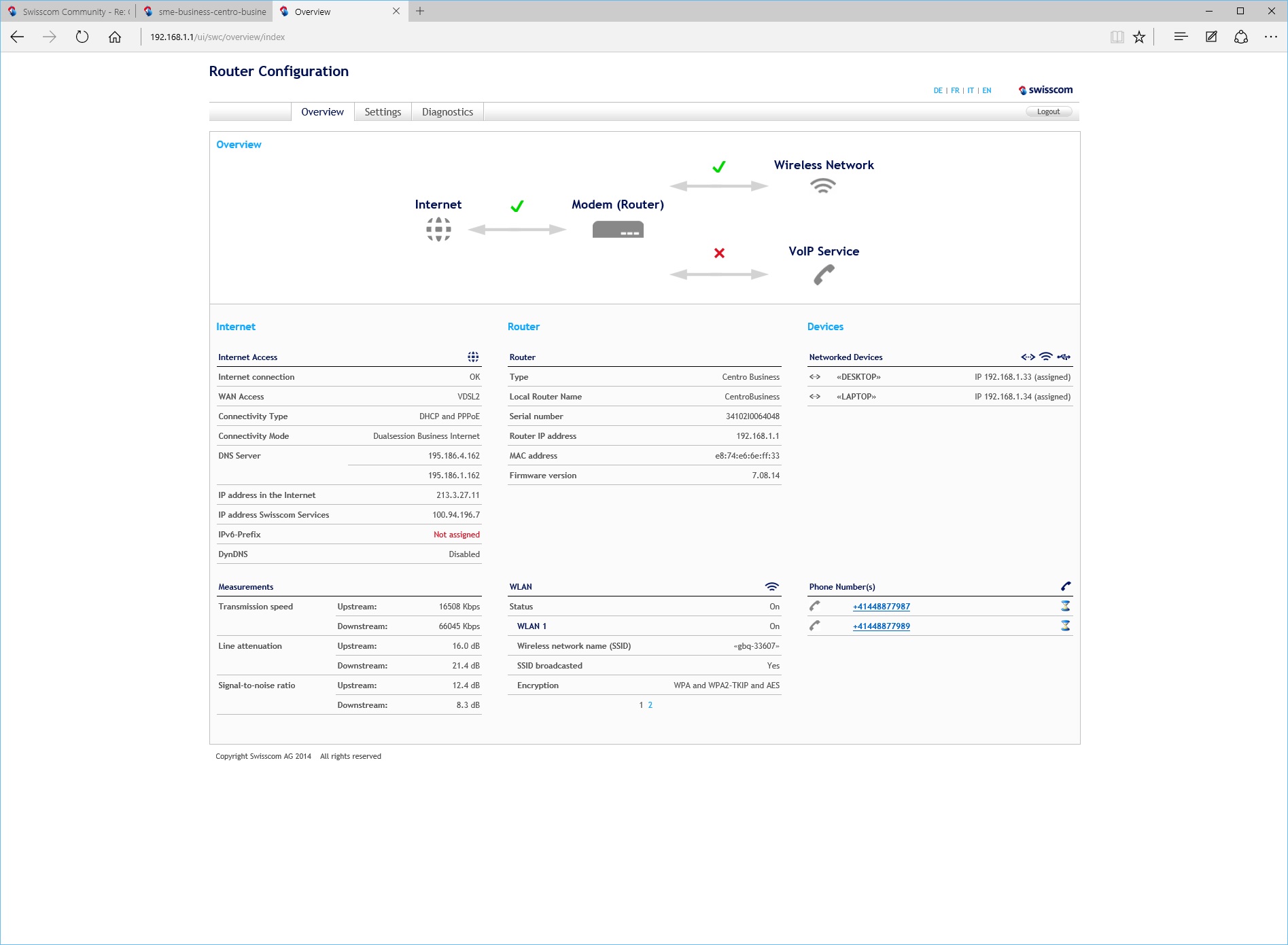Open the Edge Hub panel
Viewport: 1288px width, 945px height.
1181,37
